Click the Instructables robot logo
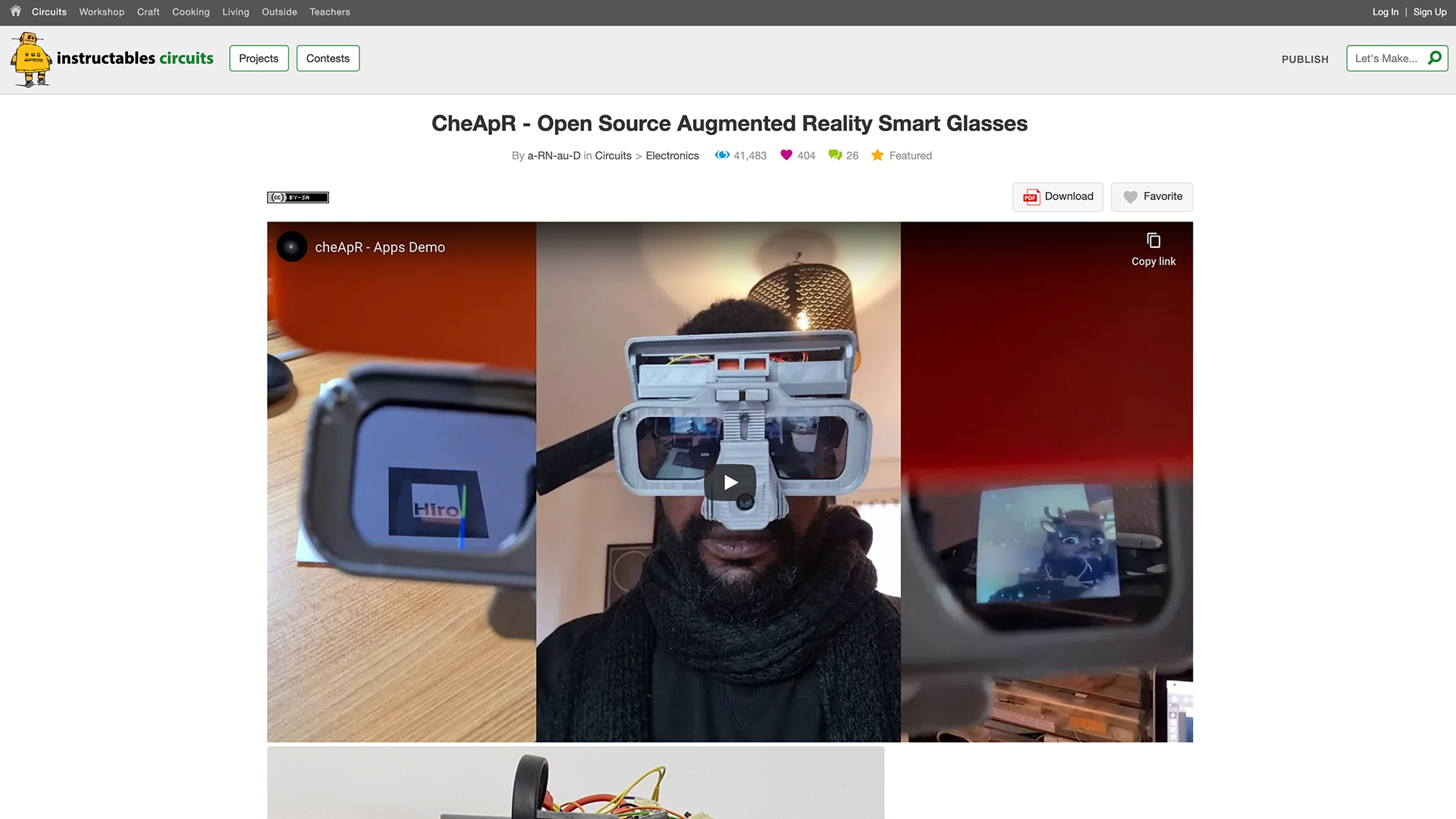The image size is (1456, 819). click(x=31, y=60)
